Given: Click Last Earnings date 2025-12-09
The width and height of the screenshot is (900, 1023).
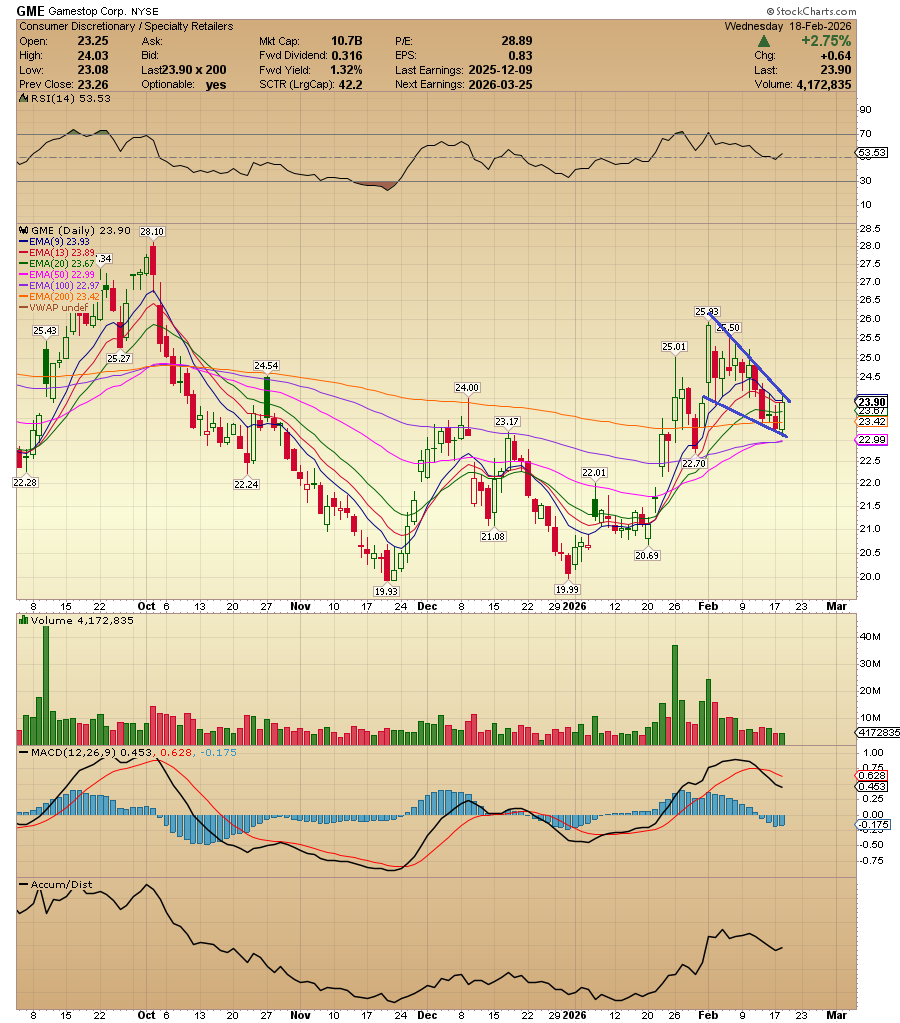Looking at the screenshot, I should (x=501, y=70).
